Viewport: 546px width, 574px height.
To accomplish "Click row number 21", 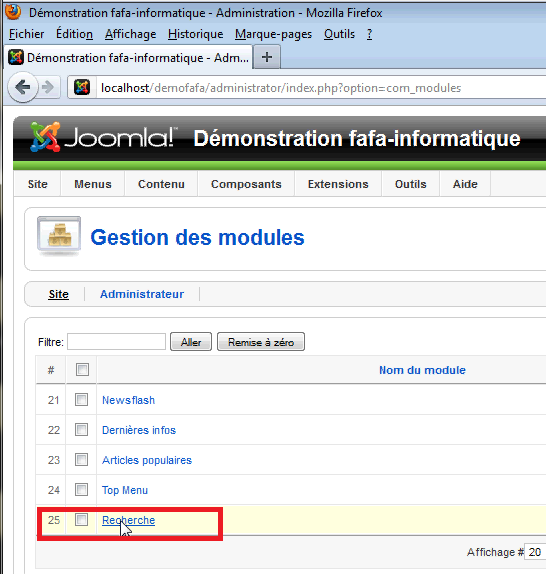I will pos(53,400).
